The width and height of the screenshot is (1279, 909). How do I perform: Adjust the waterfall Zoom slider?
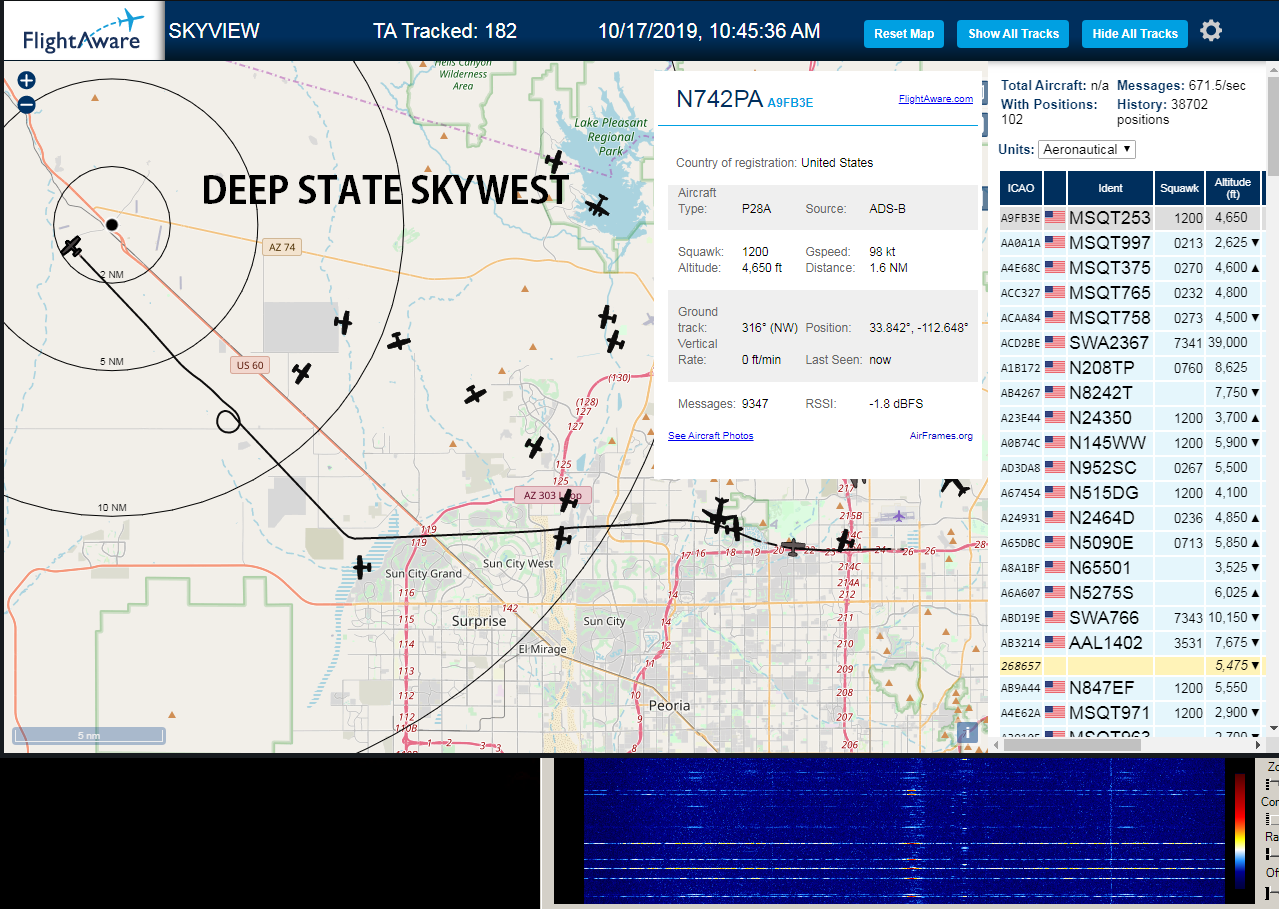pyautogui.click(x=1272, y=785)
